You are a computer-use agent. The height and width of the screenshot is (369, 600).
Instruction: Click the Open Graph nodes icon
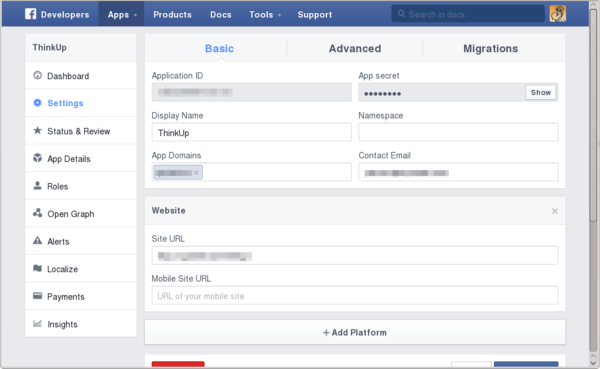(38, 213)
